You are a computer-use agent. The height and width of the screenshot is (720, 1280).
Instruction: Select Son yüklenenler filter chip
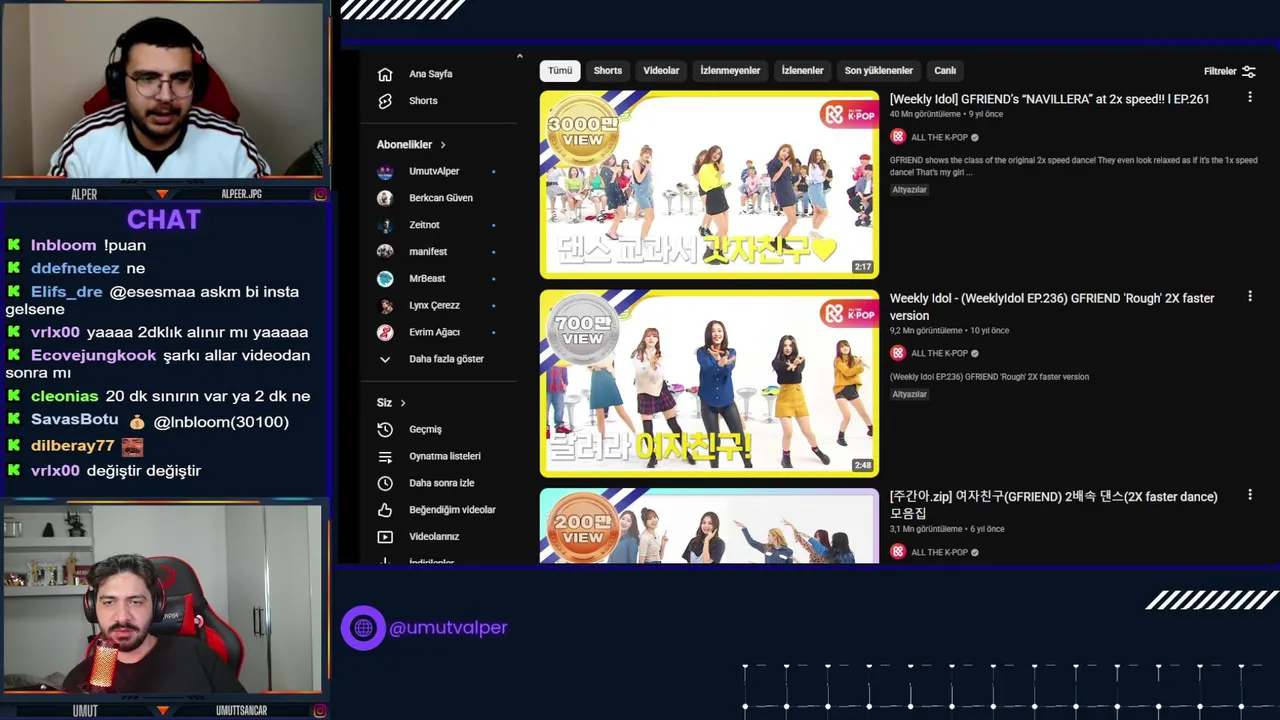(878, 71)
